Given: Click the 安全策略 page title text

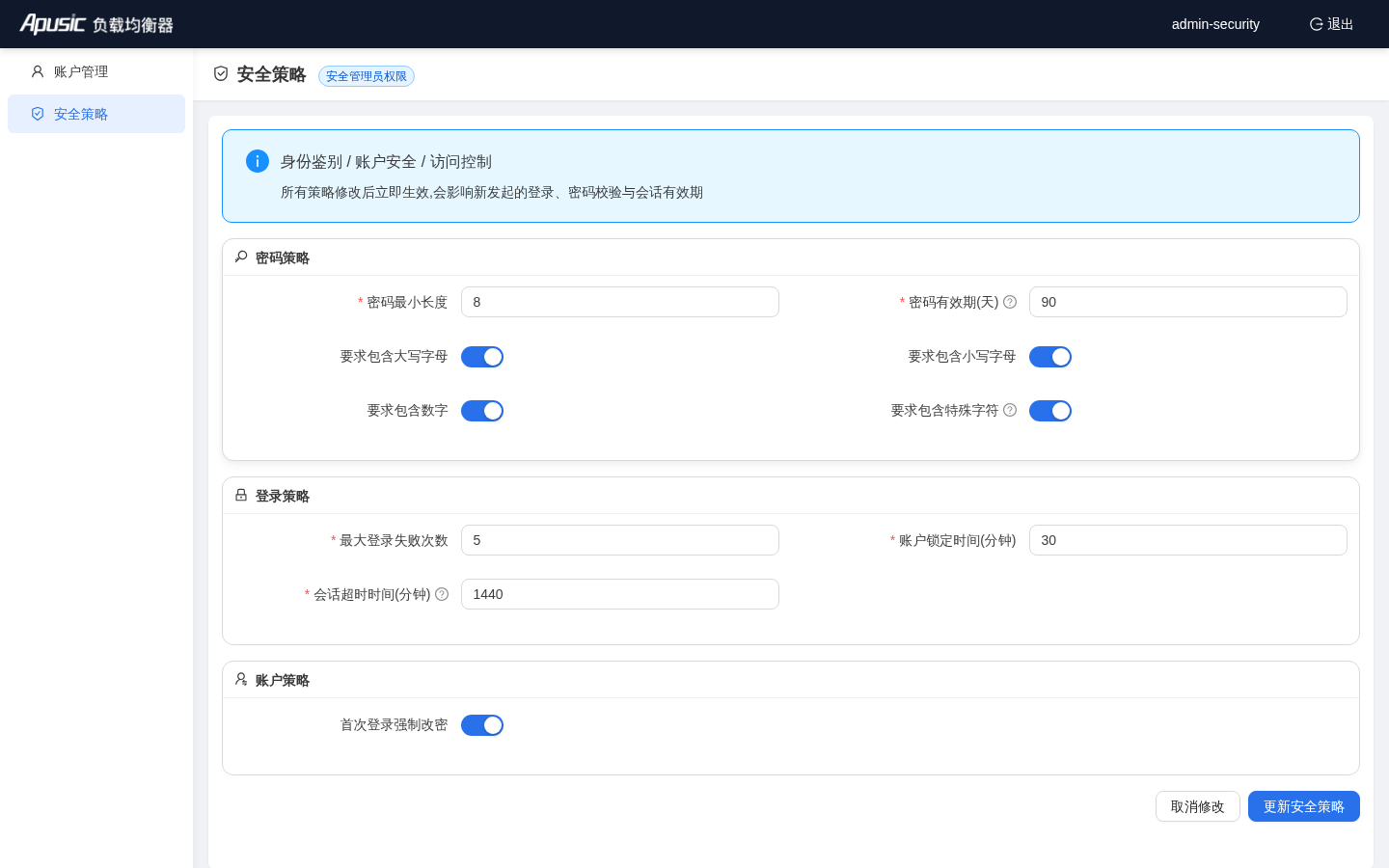Looking at the screenshot, I should click(271, 74).
